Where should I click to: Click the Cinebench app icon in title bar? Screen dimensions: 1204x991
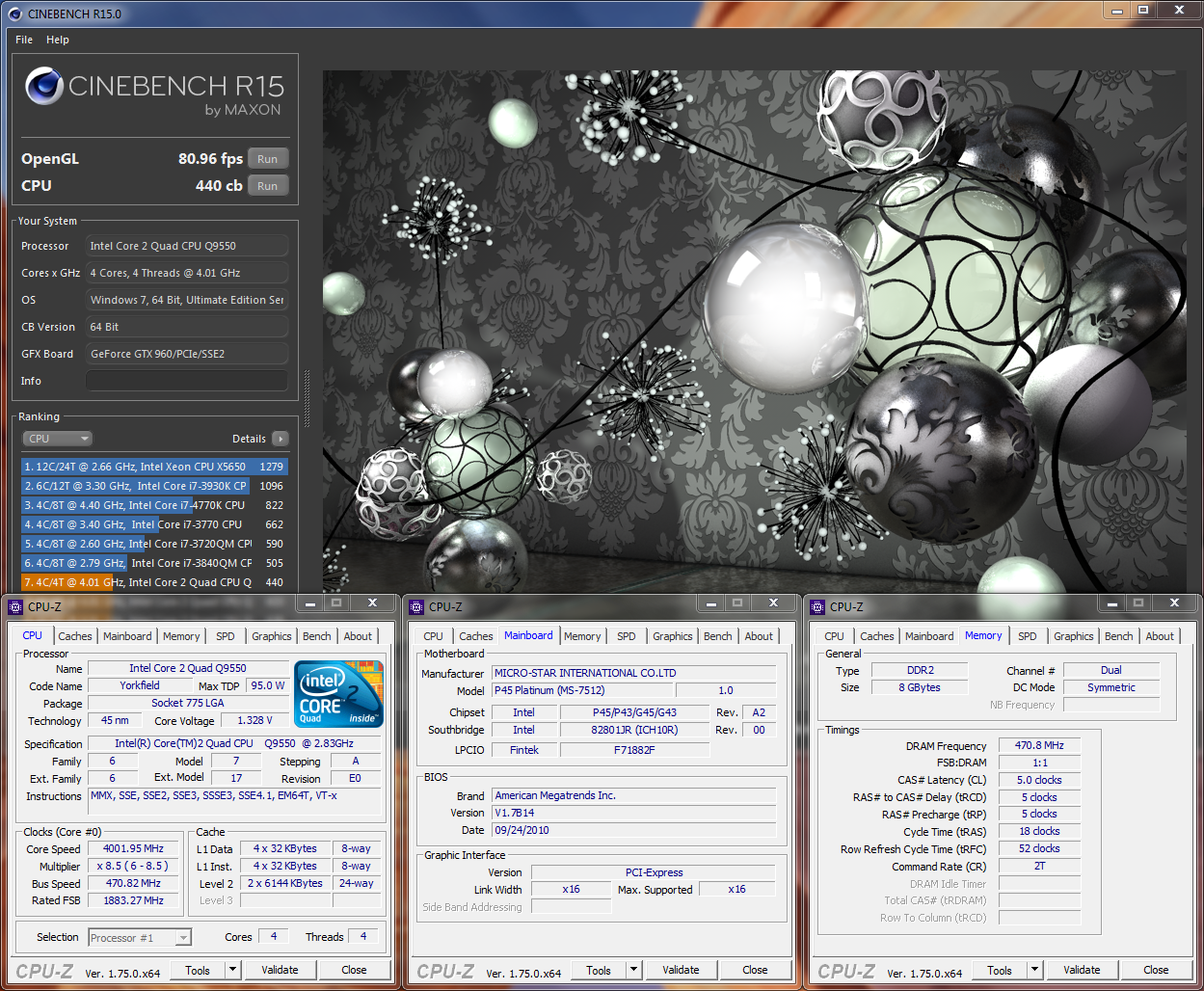click(x=13, y=13)
